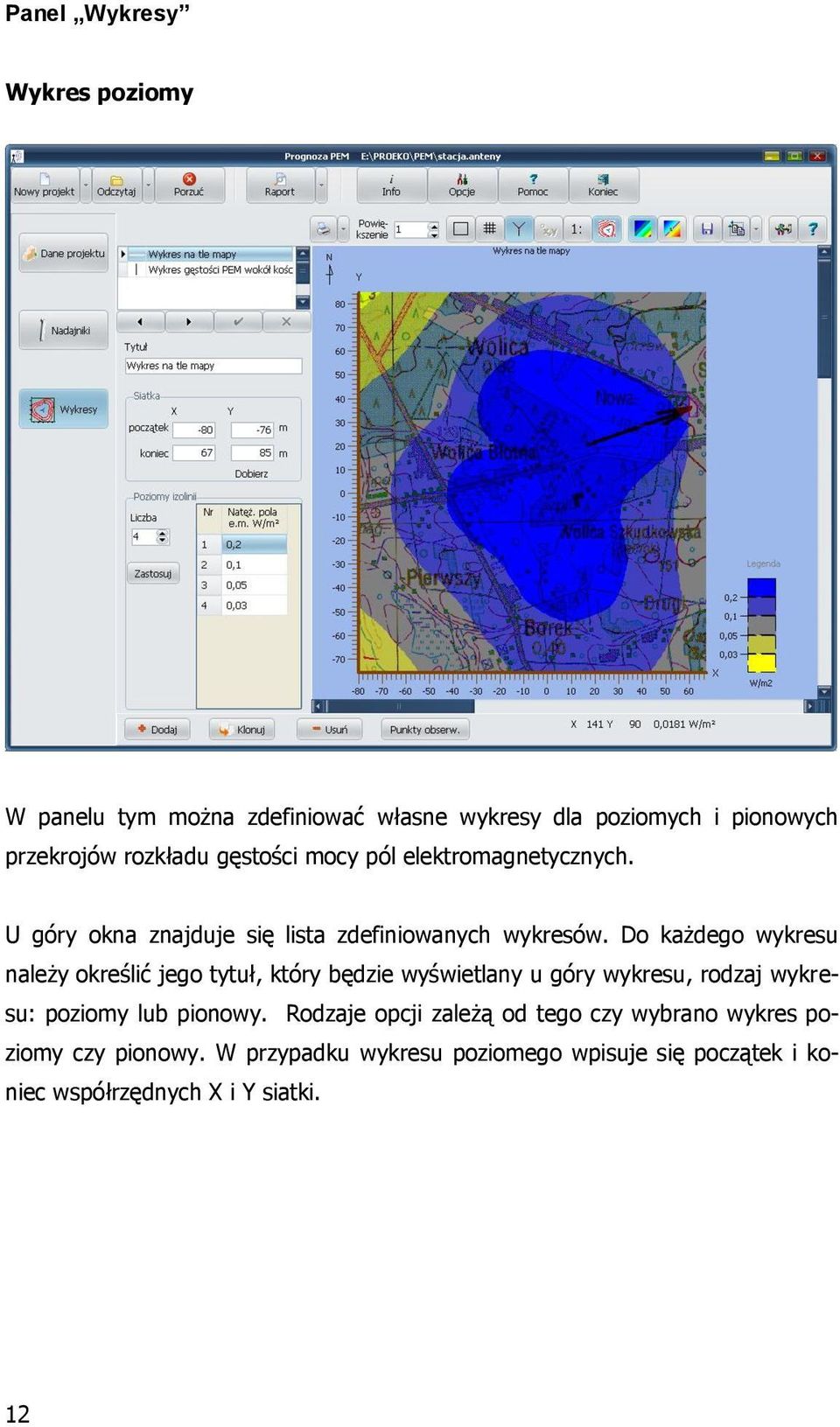Expand the Odczytaj dropdown arrow
The image size is (840, 1427).
tap(149, 185)
